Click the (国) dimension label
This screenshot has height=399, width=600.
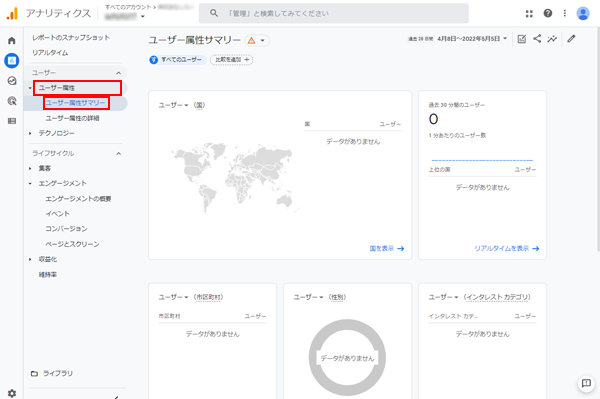[x=199, y=105]
